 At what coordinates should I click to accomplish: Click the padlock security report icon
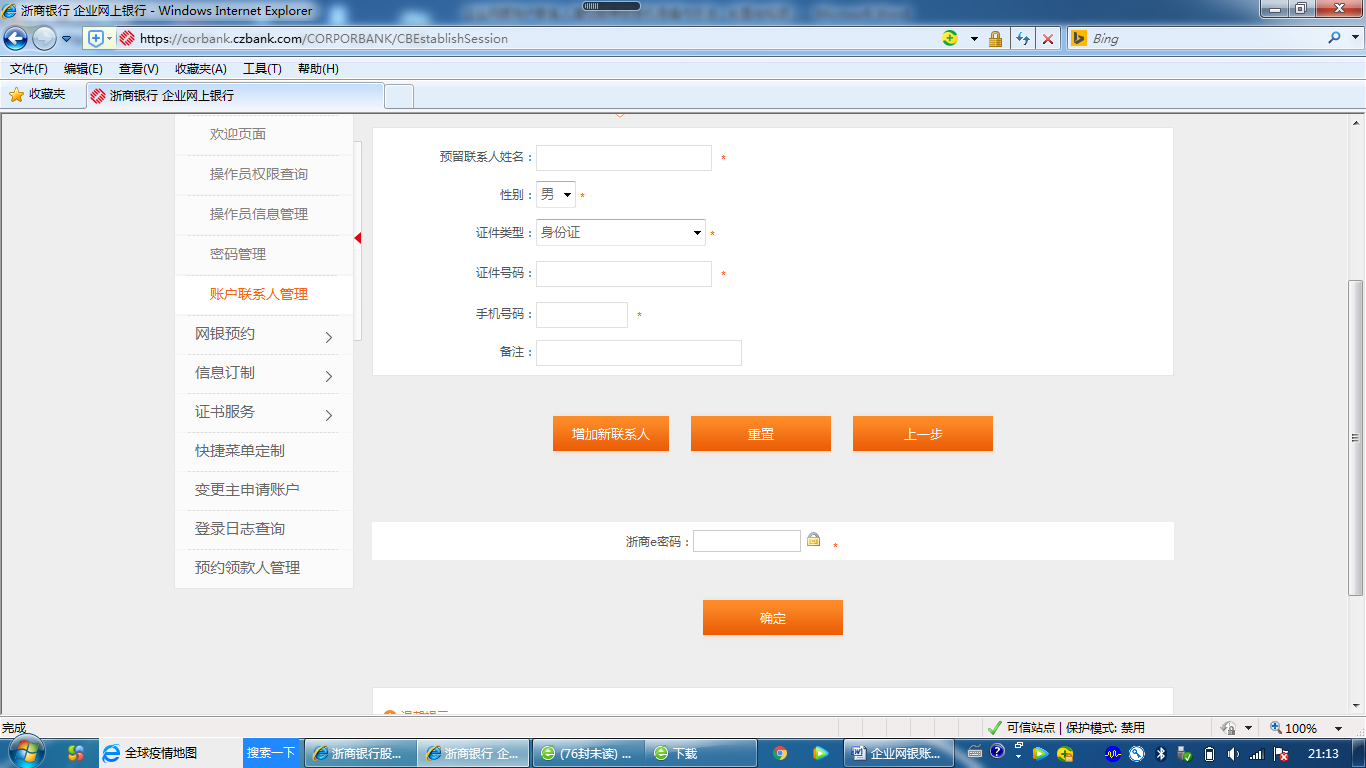tap(995, 38)
